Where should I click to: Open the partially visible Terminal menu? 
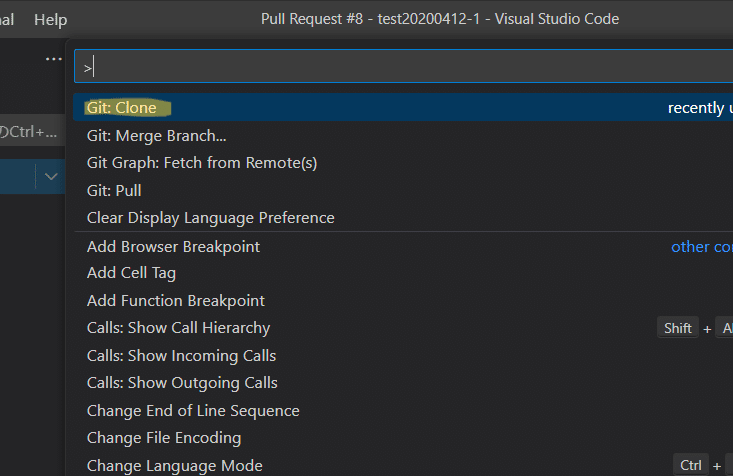tap(7, 19)
